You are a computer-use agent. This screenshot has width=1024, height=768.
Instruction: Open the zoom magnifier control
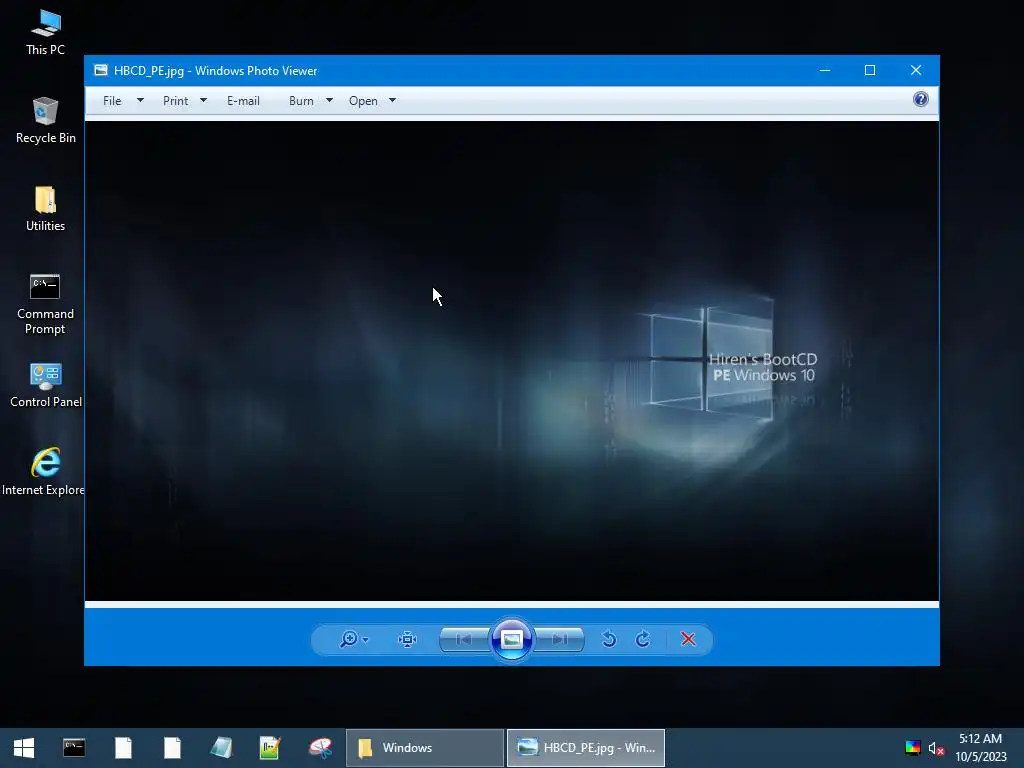tap(349, 639)
